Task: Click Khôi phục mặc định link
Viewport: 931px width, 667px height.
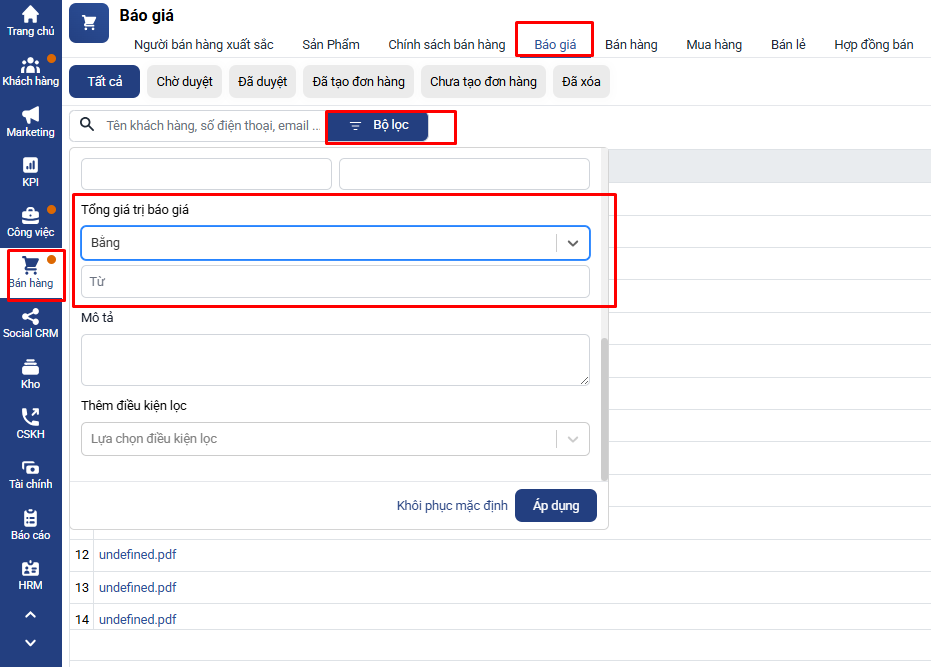Action: click(452, 506)
